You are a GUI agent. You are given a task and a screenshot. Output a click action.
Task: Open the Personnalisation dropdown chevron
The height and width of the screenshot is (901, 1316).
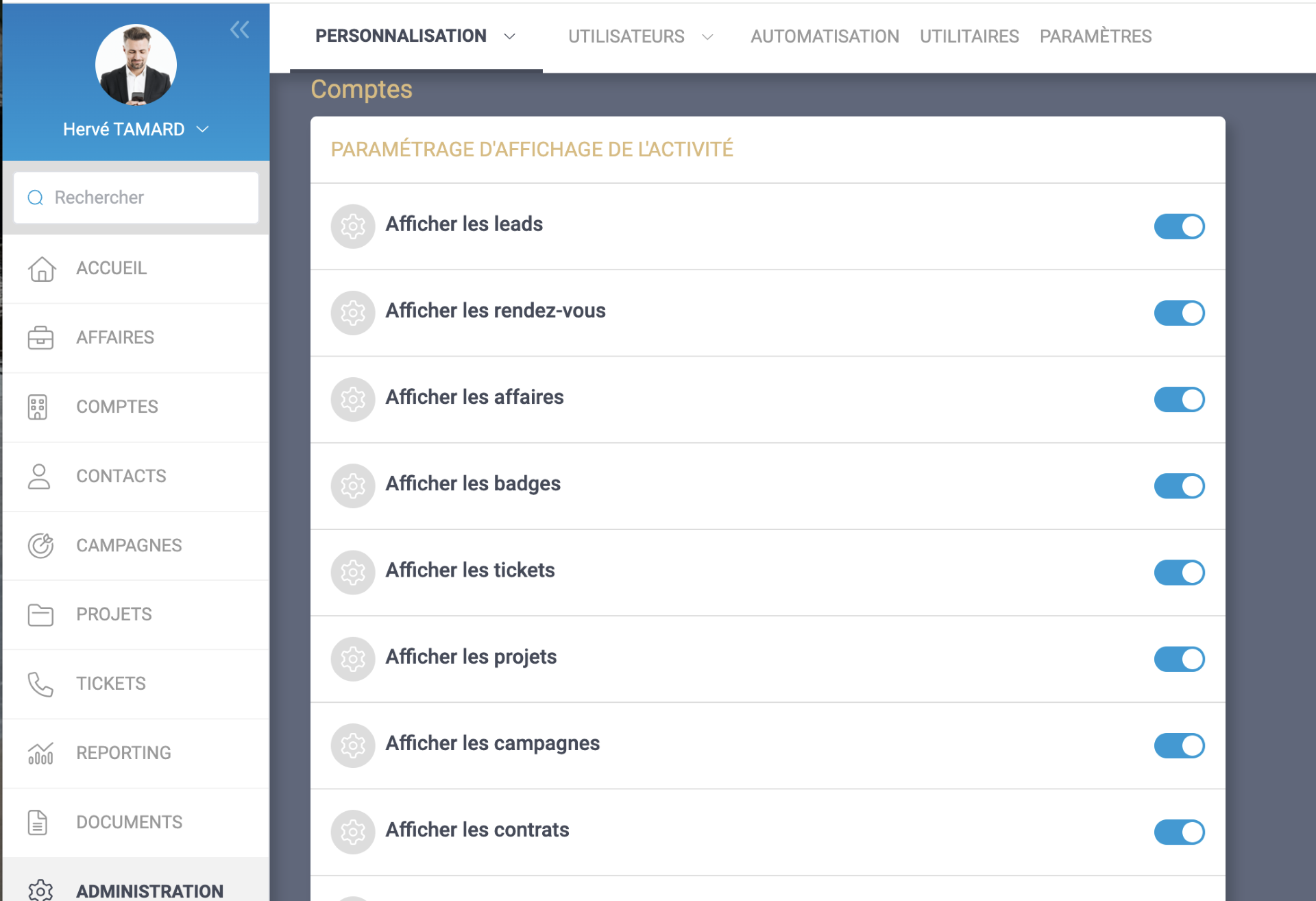pyautogui.click(x=509, y=36)
